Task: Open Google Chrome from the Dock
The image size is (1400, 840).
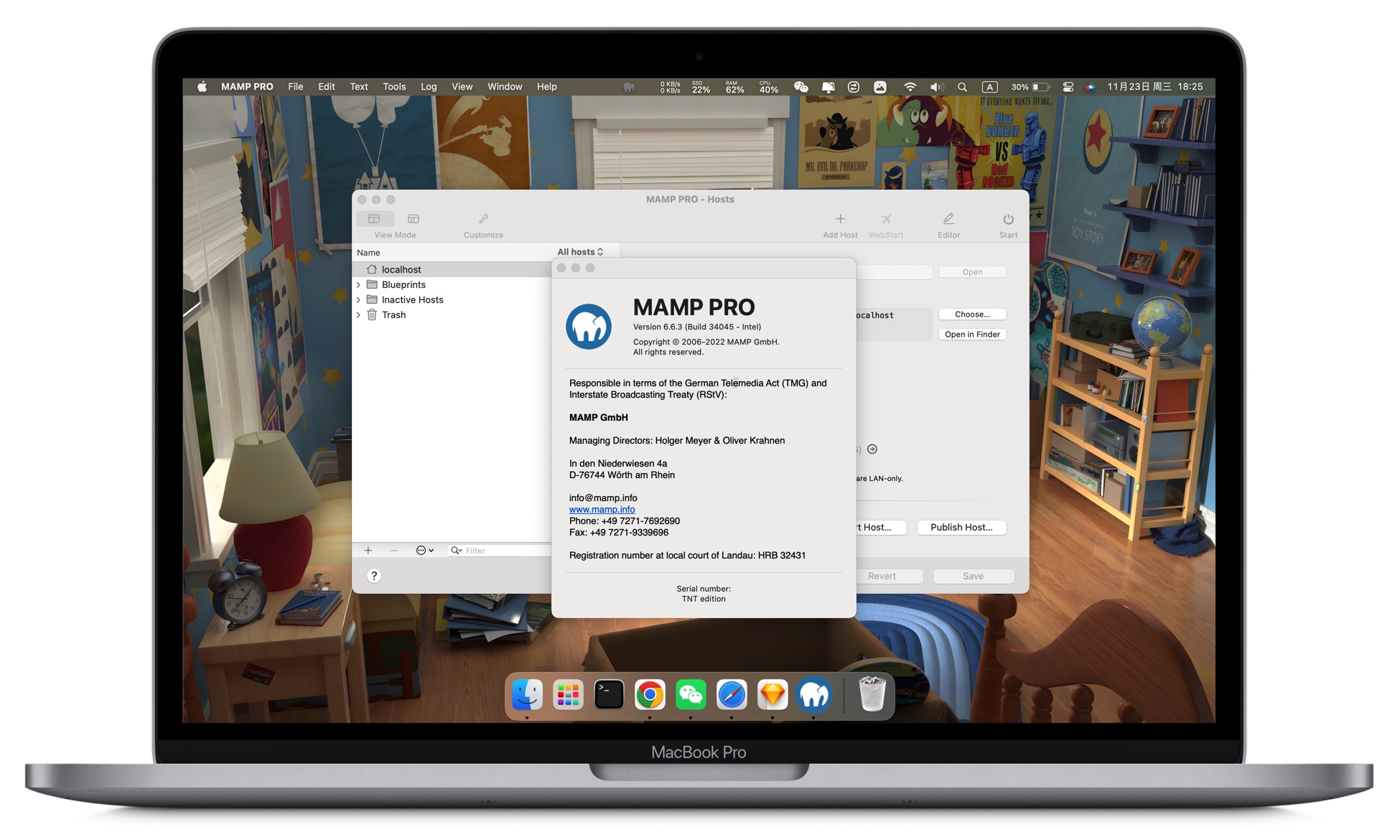Action: click(x=650, y=694)
